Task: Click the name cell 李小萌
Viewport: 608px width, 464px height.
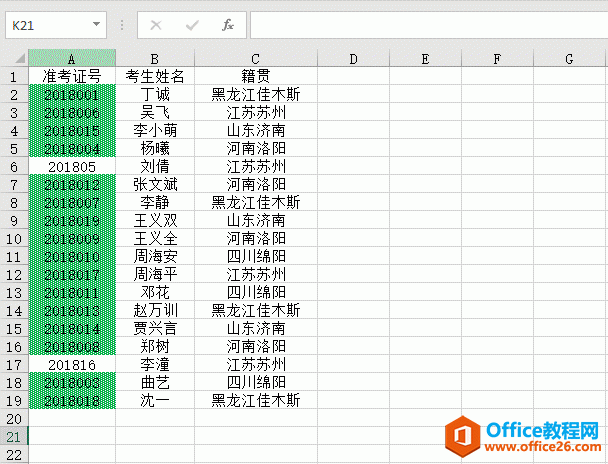Action: (x=155, y=130)
